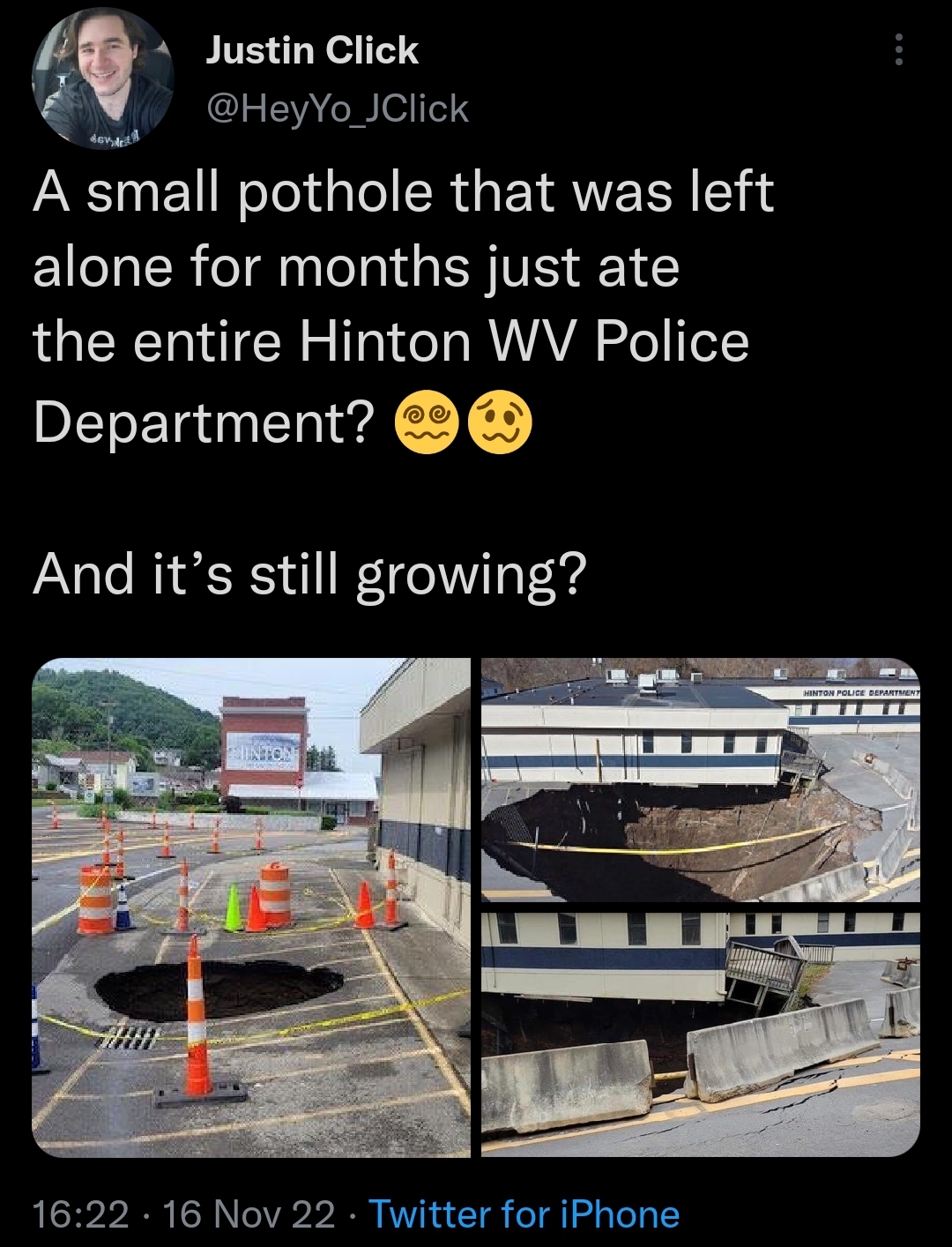The width and height of the screenshot is (952, 1247).
Task: Tap the tweet text about Hinton WV
Action: [x=403, y=307]
